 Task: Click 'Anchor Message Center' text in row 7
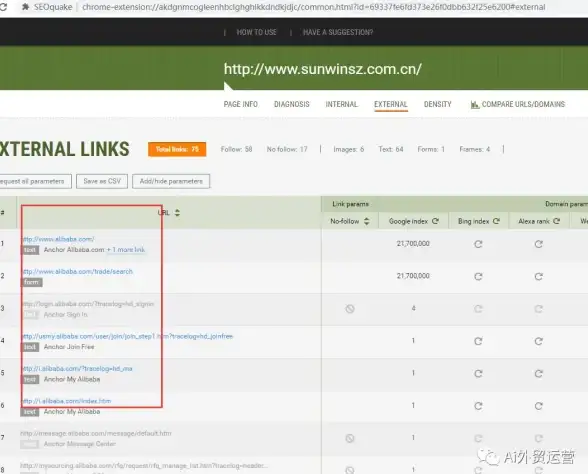pyautogui.click(x=80, y=444)
